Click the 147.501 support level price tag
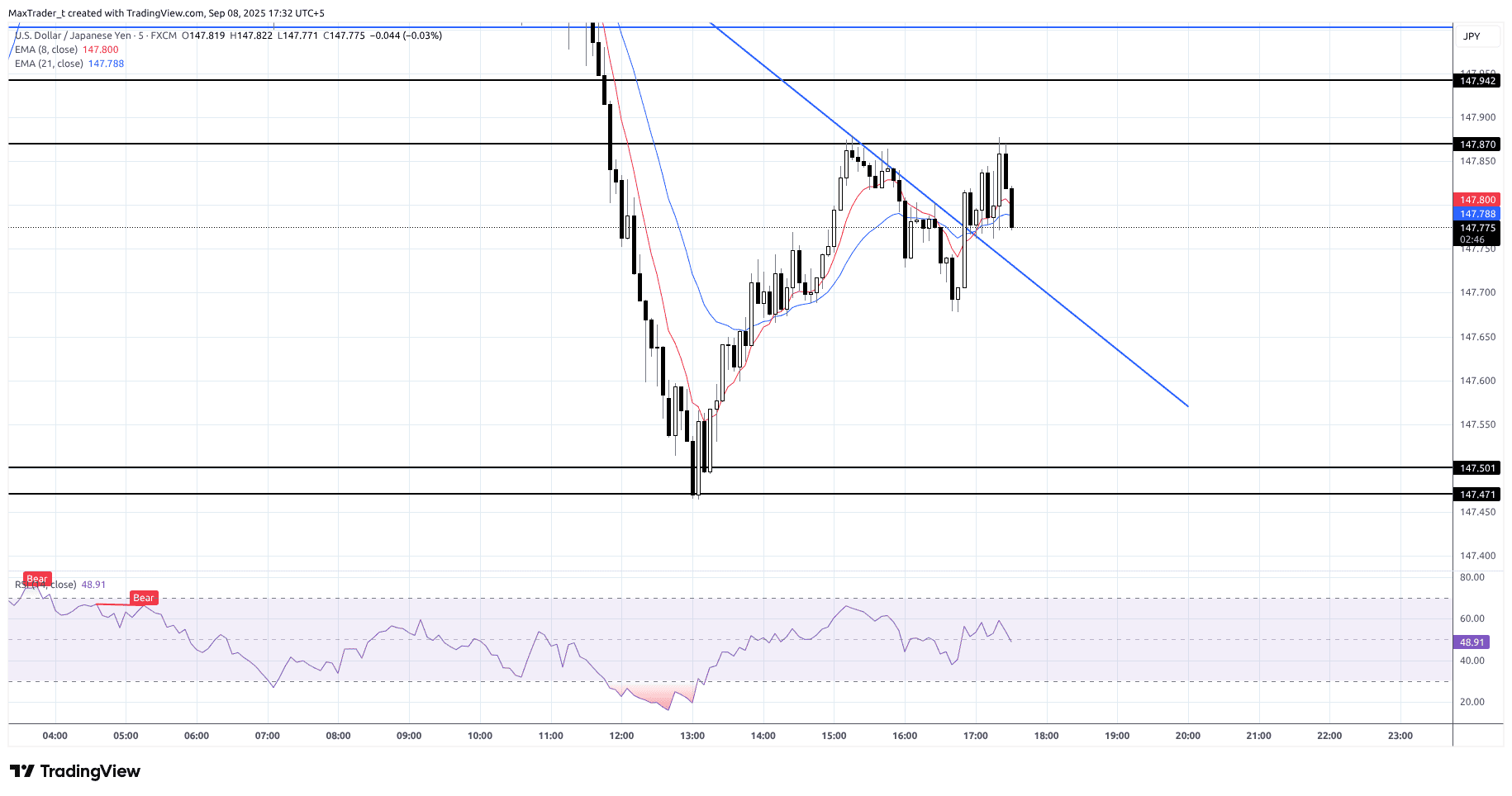 [x=1477, y=468]
